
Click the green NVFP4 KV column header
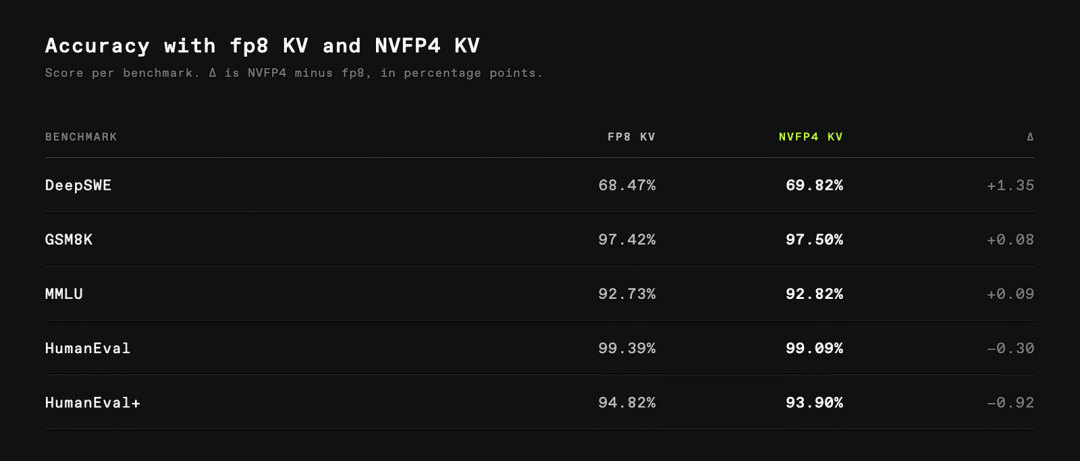(811, 136)
